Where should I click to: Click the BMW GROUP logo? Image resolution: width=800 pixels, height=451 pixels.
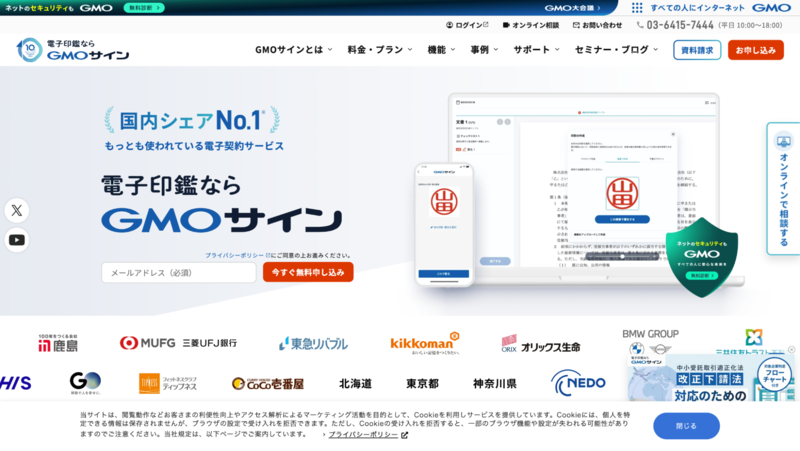tap(650, 342)
